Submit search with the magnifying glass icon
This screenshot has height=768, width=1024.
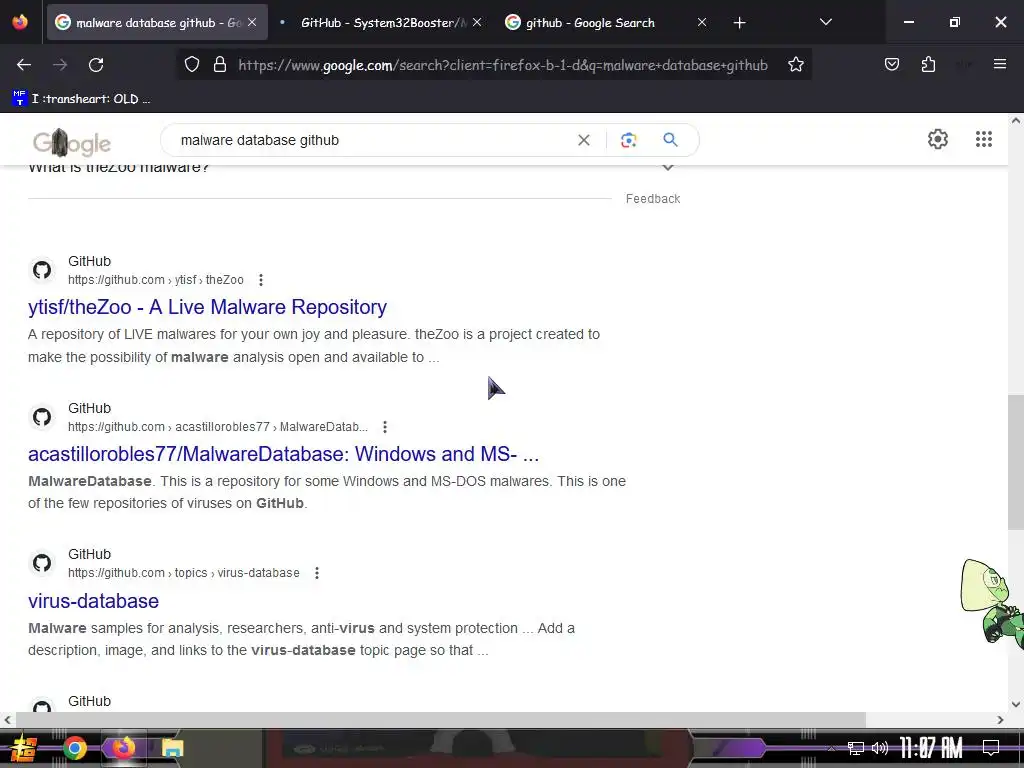[670, 139]
